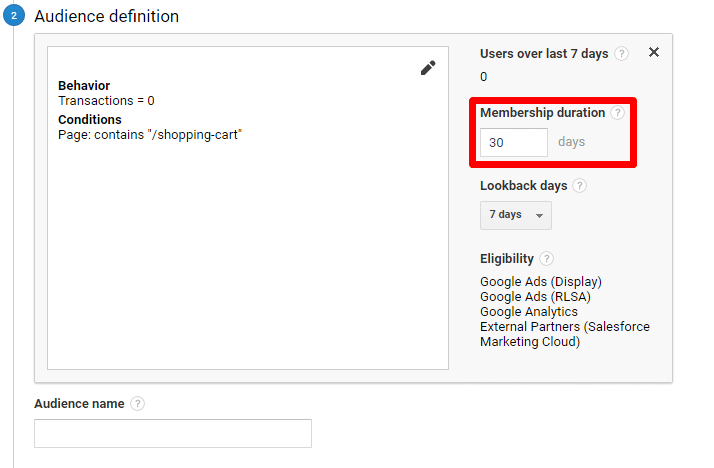Click Google Analytics eligibility entry
Viewport: 714px width, 468px height.
[529, 312]
